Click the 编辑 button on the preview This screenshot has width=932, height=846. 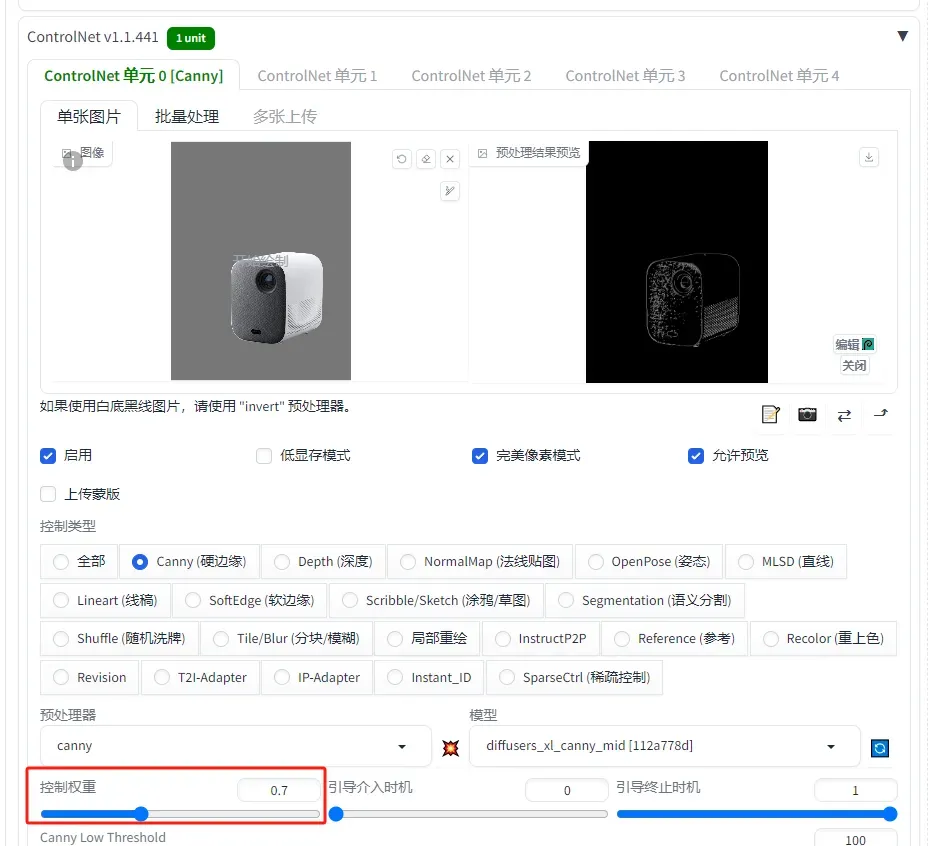(855, 345)
